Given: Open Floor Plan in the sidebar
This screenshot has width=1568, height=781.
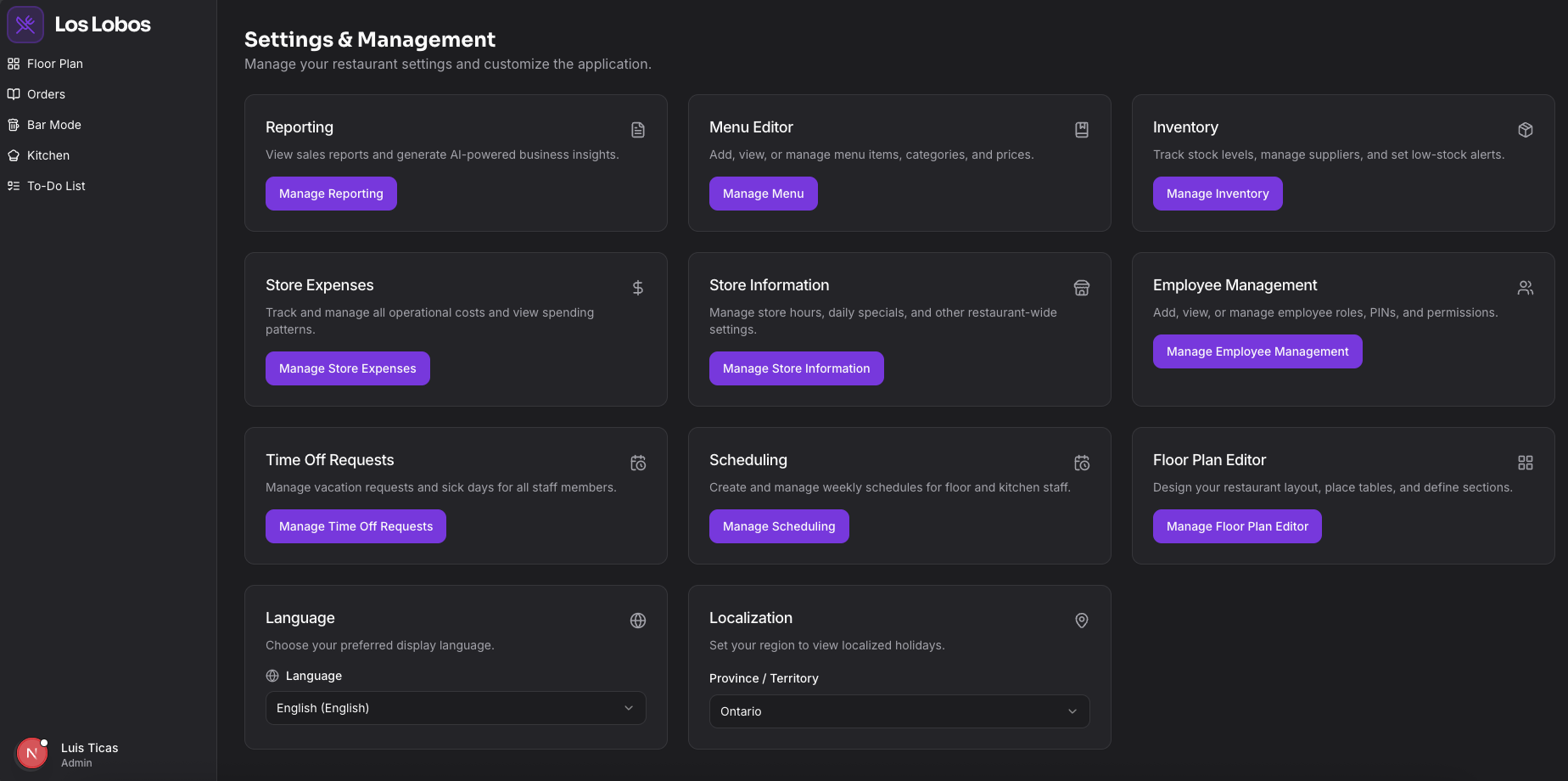Looking at the screenshot, I should pos(54,64).
